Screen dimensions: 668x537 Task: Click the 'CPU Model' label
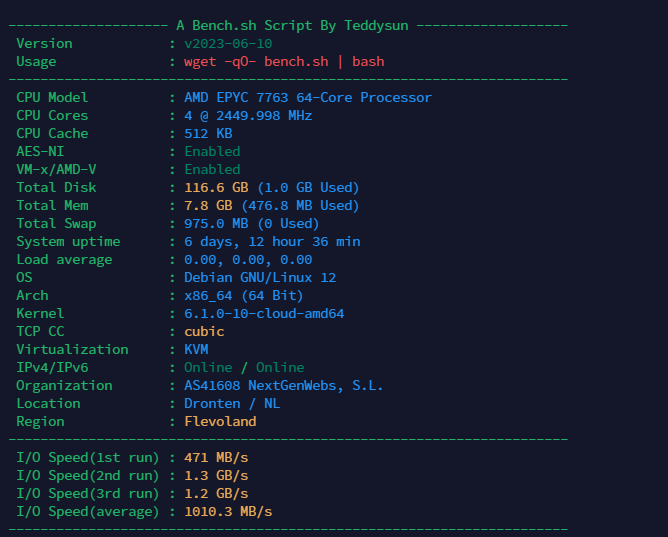pos(52,98)
